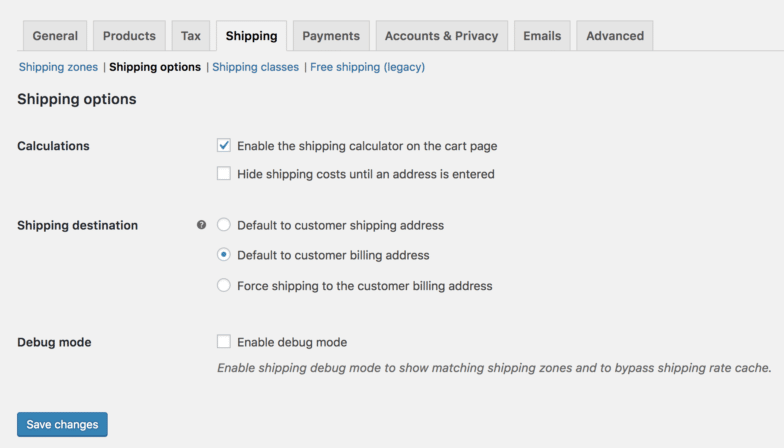The height and width of the screenshot is (448, 784).
Task: Open Free shipping (legacy) link
Action: pos(367,67)
